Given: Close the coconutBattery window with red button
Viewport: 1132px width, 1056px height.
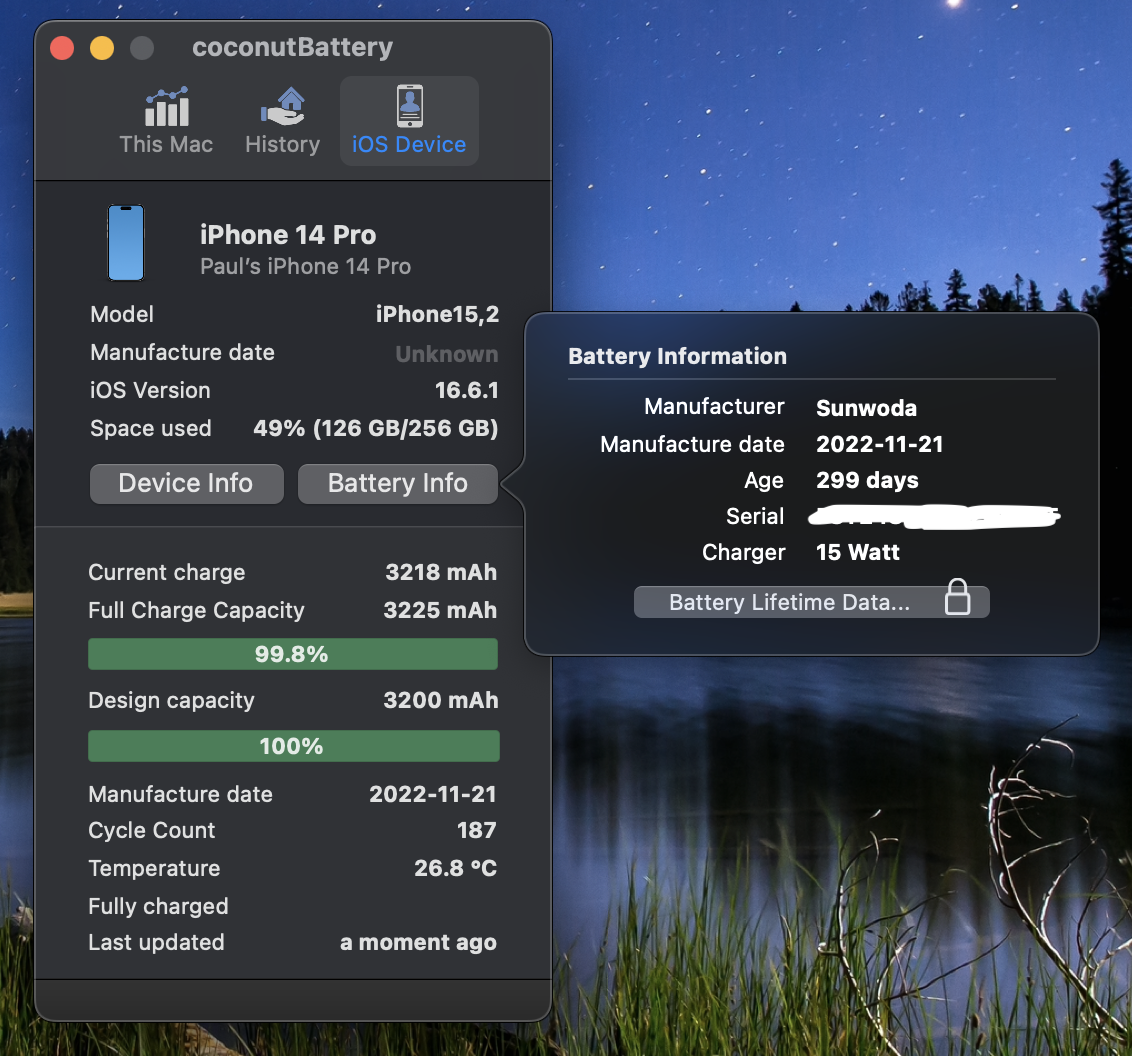Looking at the screenshot, I should click(62, 48).
